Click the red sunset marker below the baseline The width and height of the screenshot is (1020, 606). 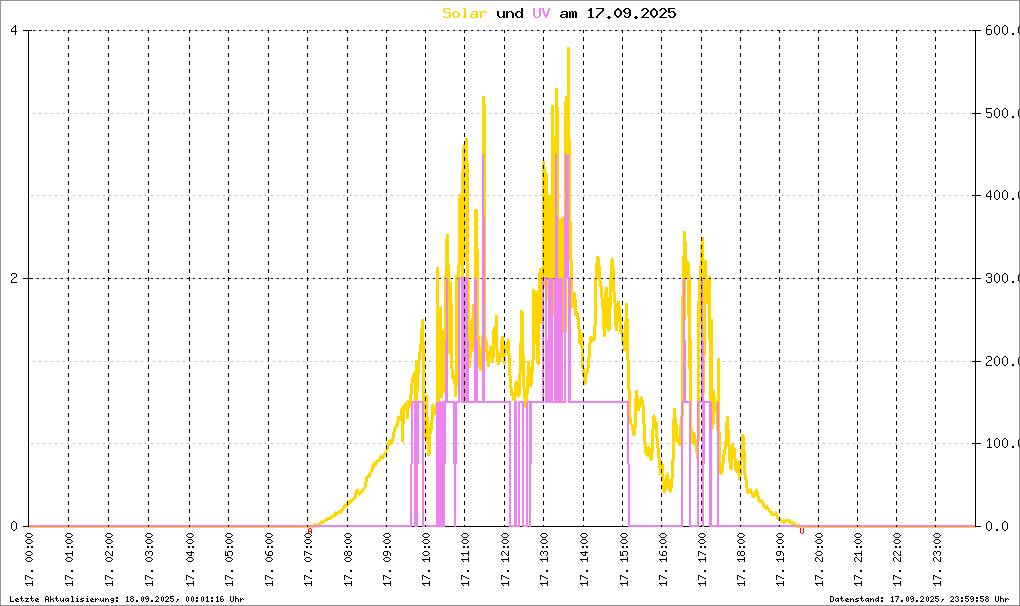[x=802, y=531]
